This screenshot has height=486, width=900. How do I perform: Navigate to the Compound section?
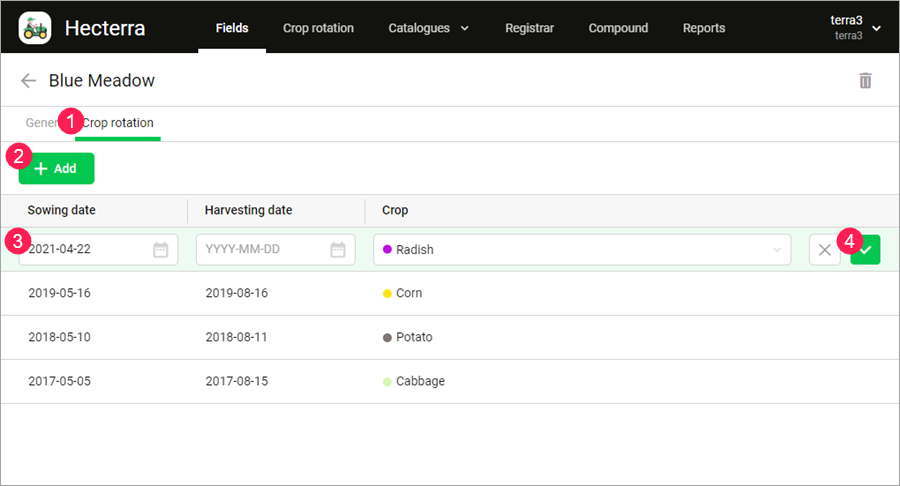pyautogui.click(x=618, y=28)
